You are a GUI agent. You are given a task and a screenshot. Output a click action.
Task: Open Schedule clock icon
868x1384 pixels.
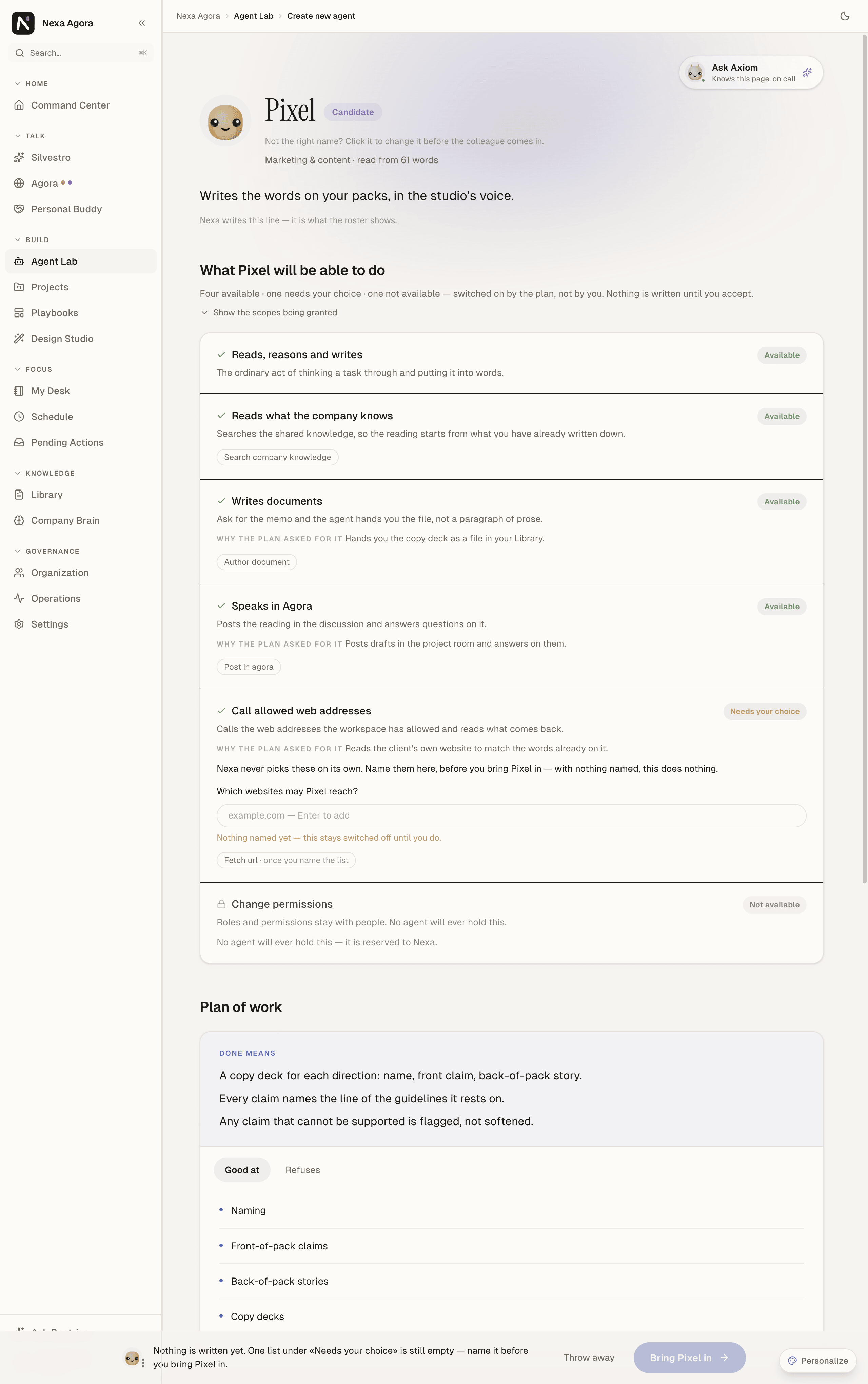(x=19, y=417)
